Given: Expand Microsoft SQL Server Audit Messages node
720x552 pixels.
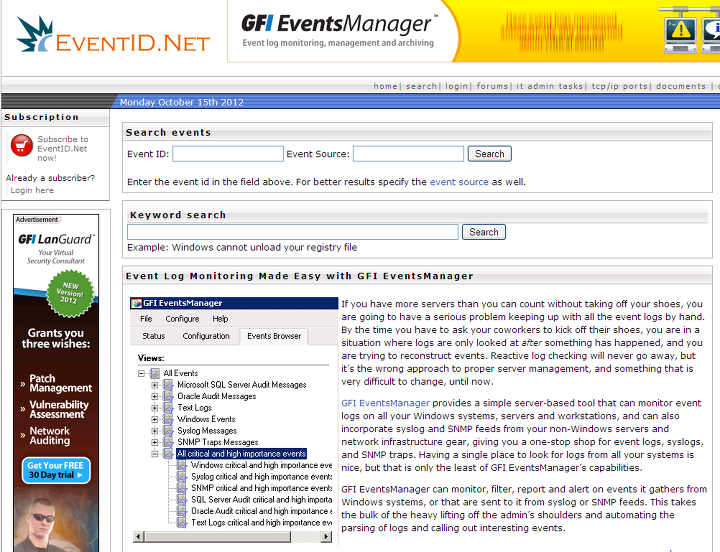Looking at the screenshot, I should (155, 385).
